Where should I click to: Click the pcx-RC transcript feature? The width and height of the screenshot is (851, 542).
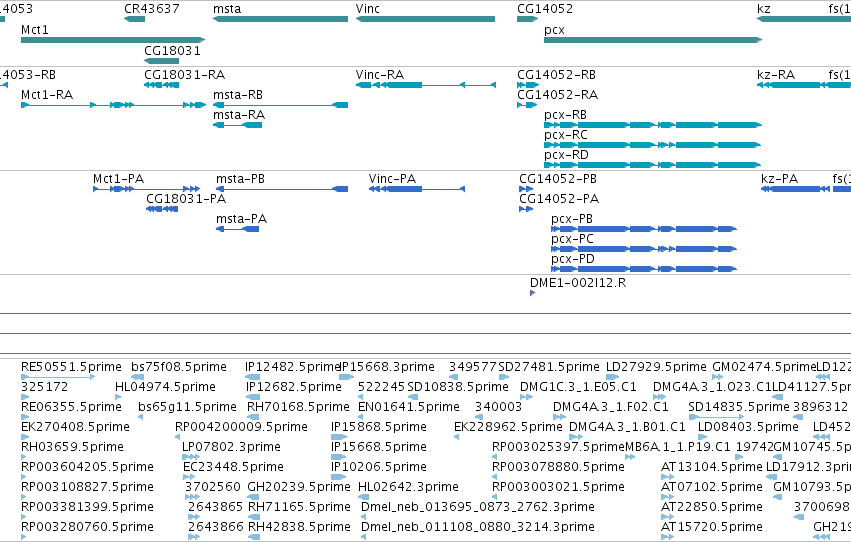click(653, 145)
